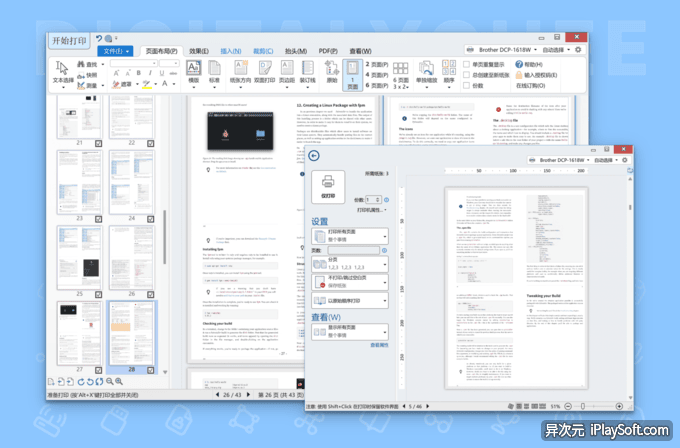
Task: Click the 装订线 binding gutter icon
Action: click(307, 68)
